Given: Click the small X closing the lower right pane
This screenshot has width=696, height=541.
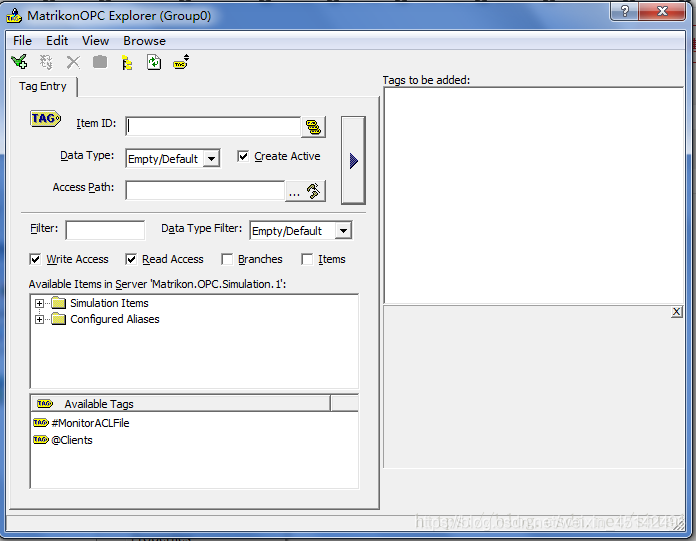Looking at the screenshot, I should coord(676,312).
